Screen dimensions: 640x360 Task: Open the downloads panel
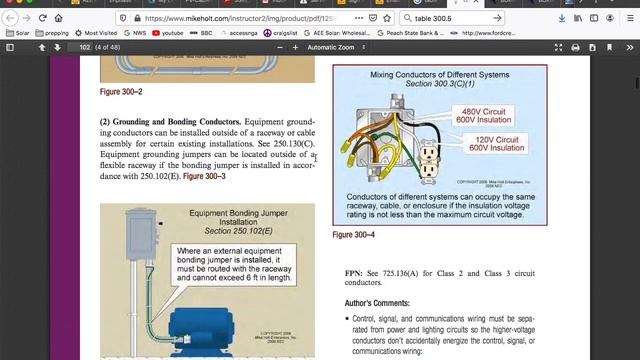[x=562, y=18]
